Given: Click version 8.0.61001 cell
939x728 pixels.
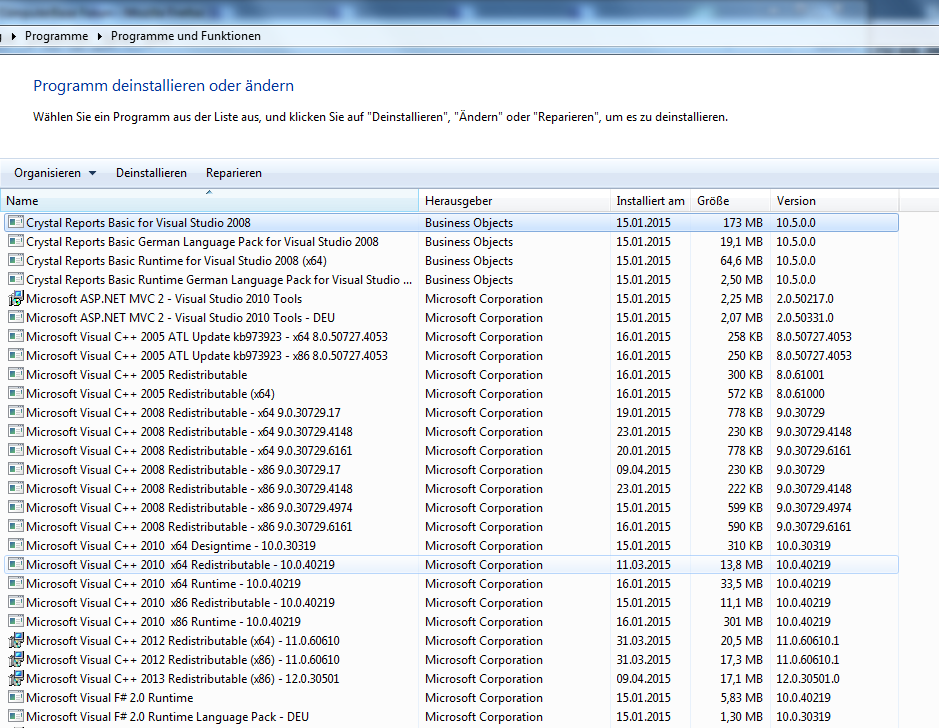Looking at the screenshot, I should click(800, 375).
